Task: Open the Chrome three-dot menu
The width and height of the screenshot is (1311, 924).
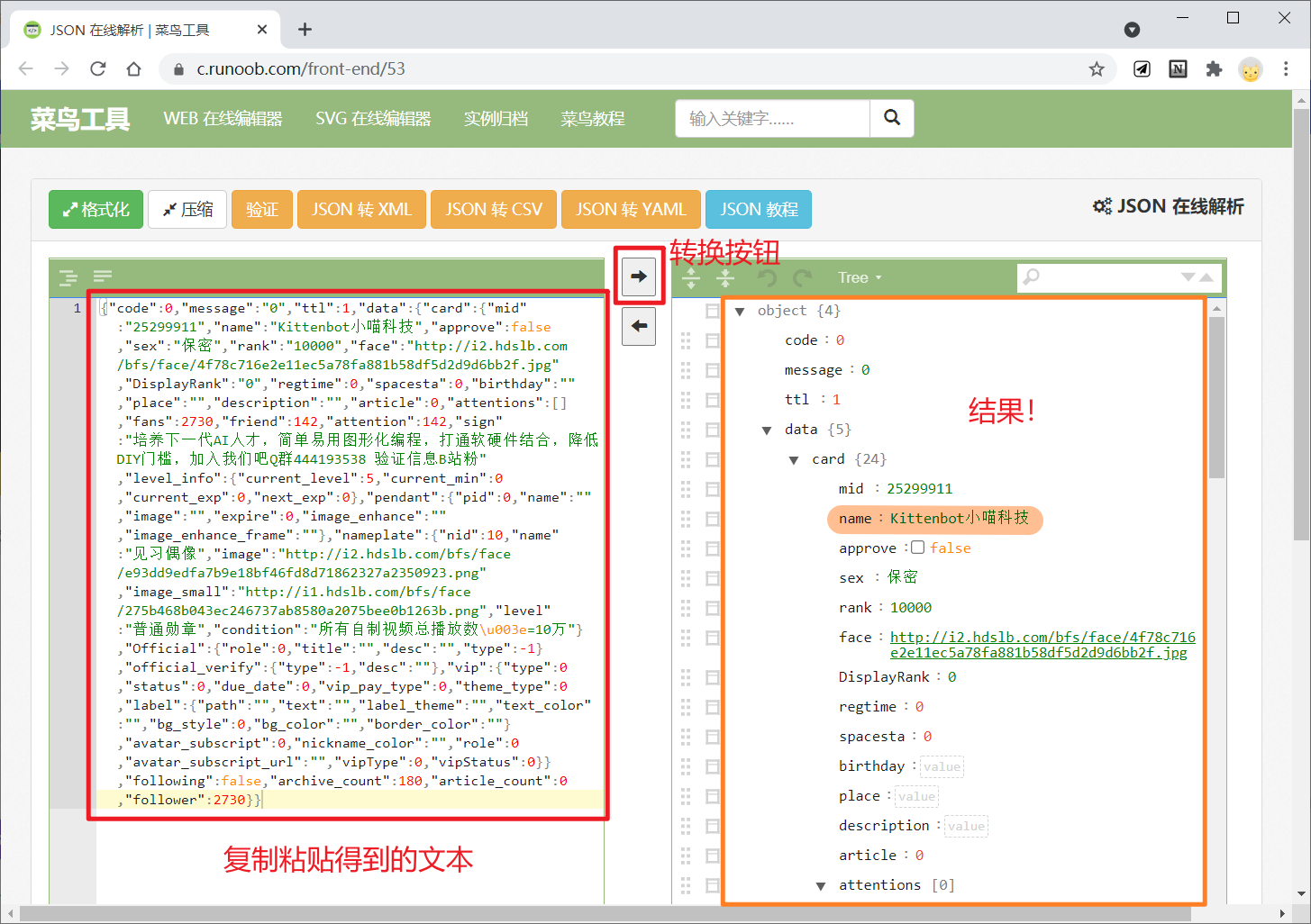Action: point(1286,69)
